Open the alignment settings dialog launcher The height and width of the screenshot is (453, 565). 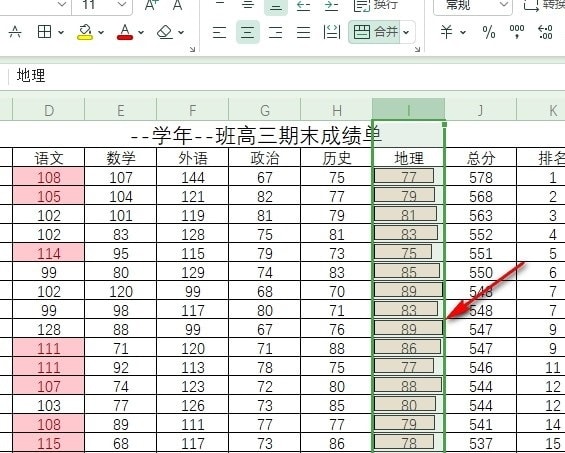(x=417, y=49)
